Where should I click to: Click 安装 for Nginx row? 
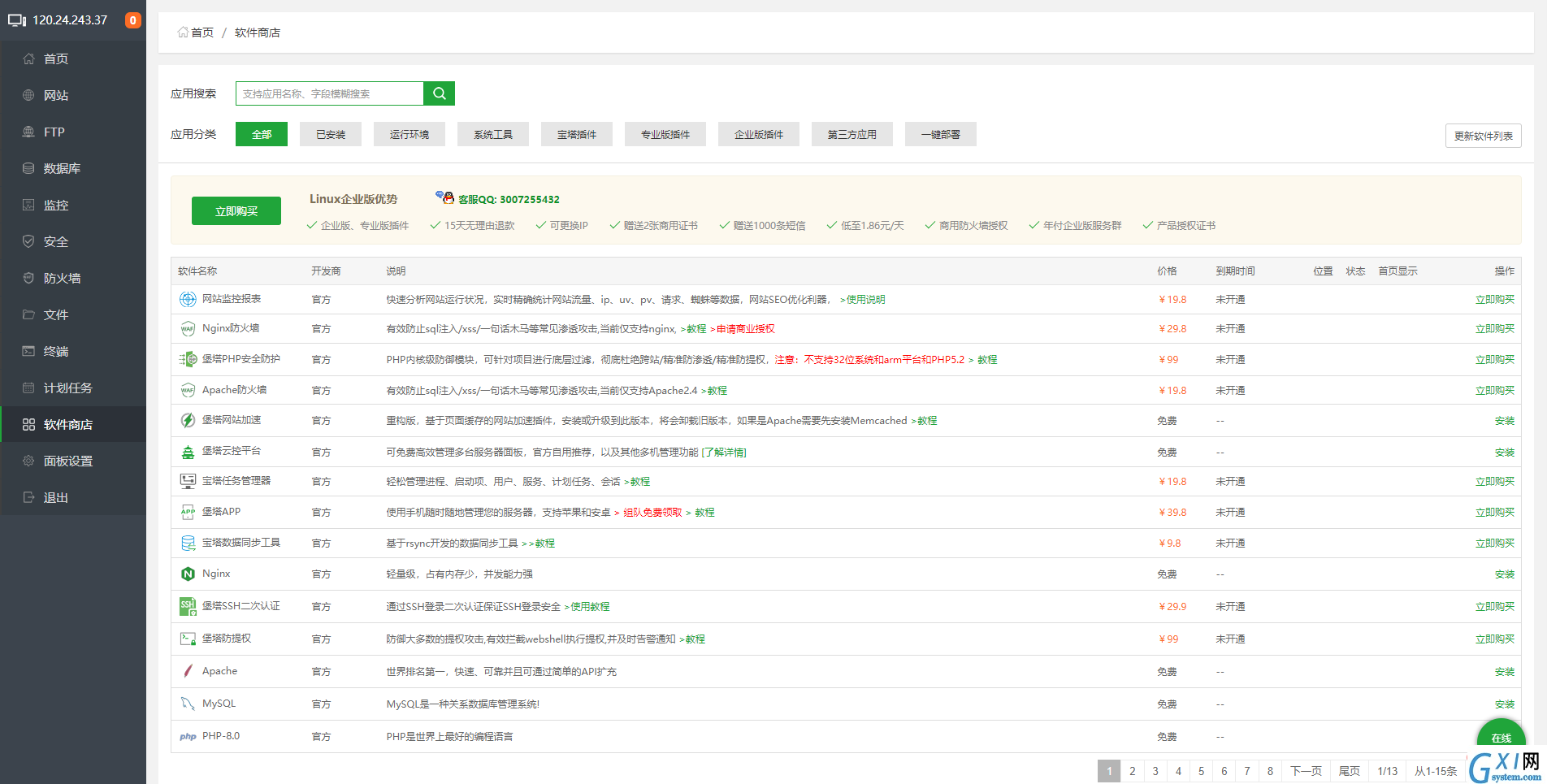point(1505,574)
